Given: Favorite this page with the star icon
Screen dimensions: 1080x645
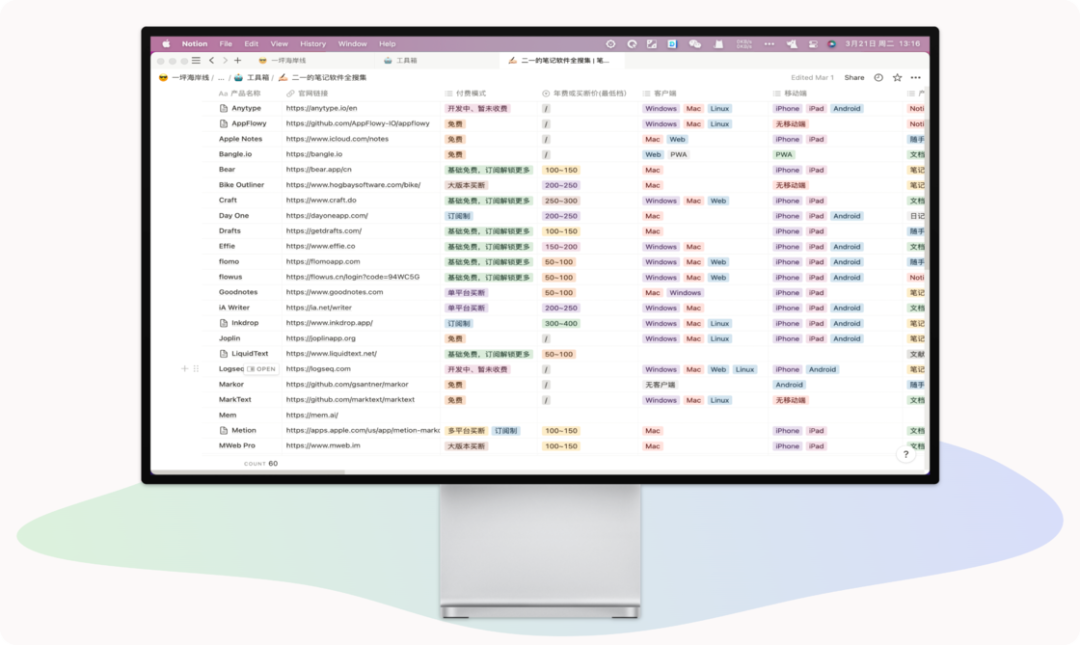Looking at the screenshot, I should (897, 77).
